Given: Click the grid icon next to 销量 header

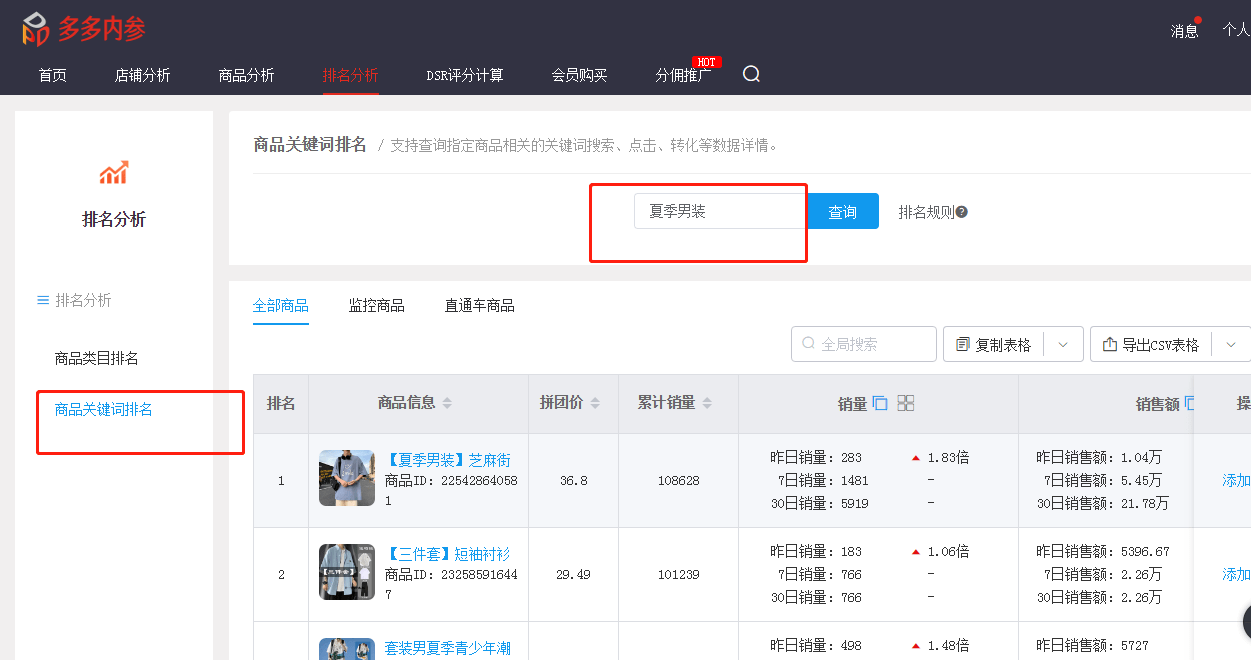Looking at the screenshot, I should click(x=906, y=403).
